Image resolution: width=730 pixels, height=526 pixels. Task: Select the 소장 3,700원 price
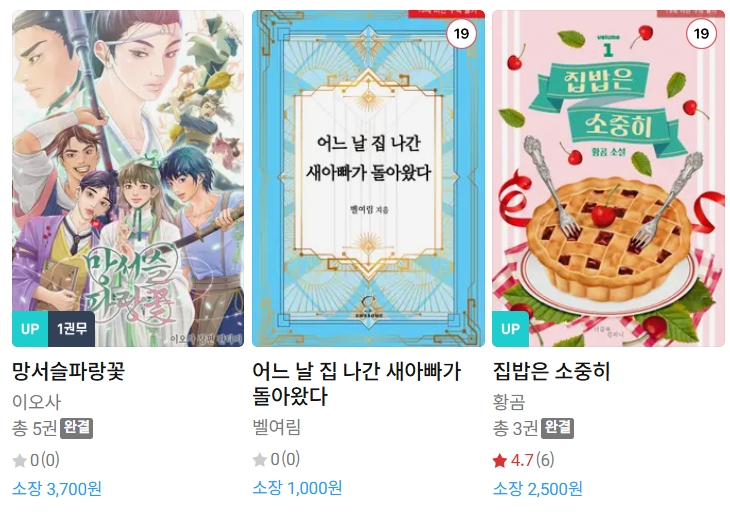tap(57, 489)
